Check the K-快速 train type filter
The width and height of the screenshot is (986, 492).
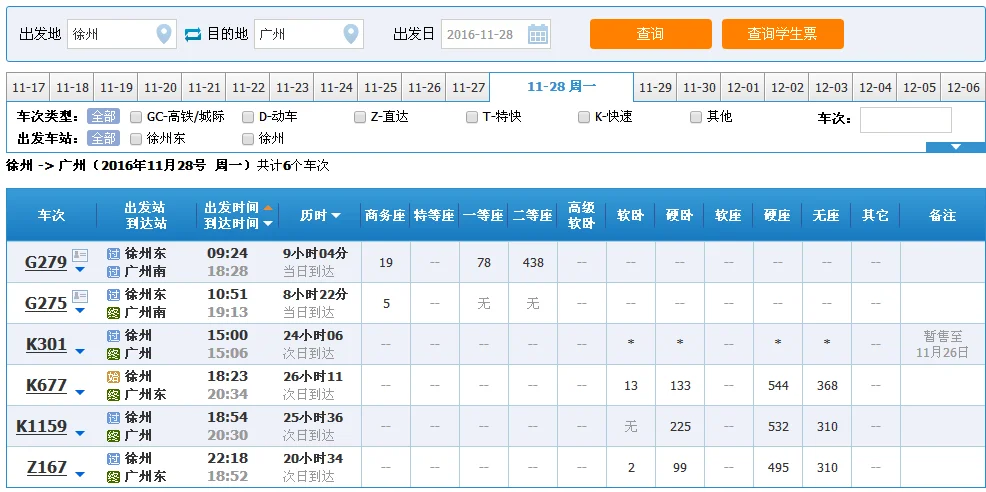[x=584, y=117]
